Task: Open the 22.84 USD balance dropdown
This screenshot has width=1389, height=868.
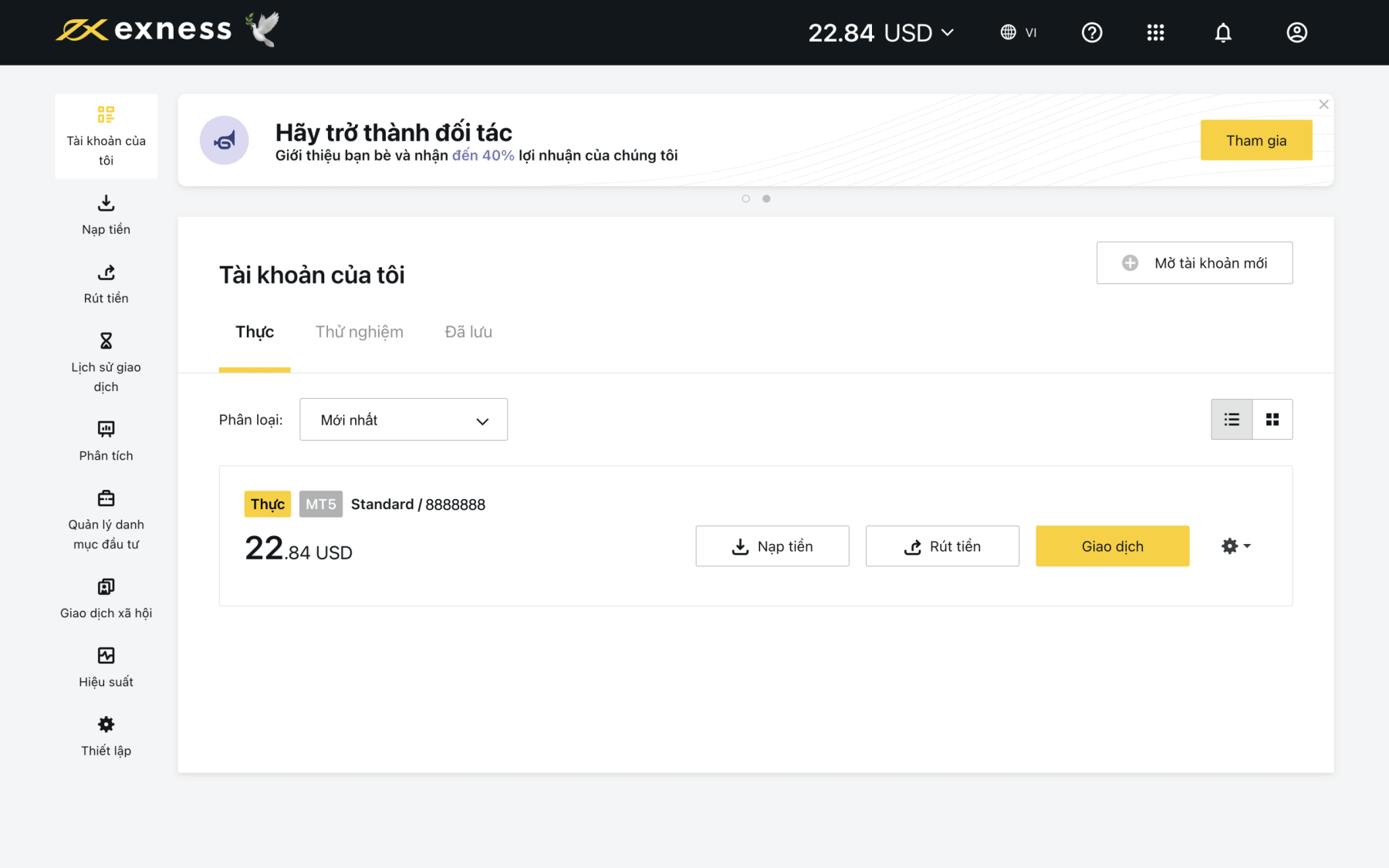Action: click(x=880, y=32)
